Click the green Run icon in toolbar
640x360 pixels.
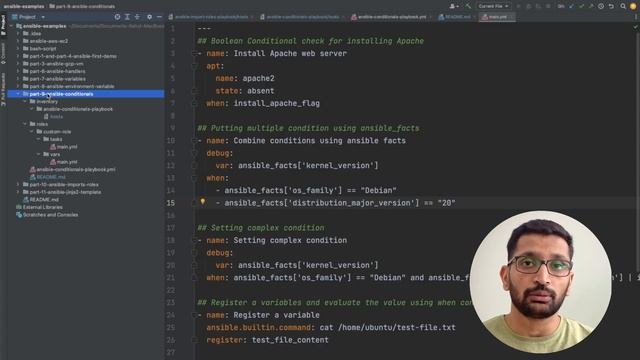[x=519, y=6]
